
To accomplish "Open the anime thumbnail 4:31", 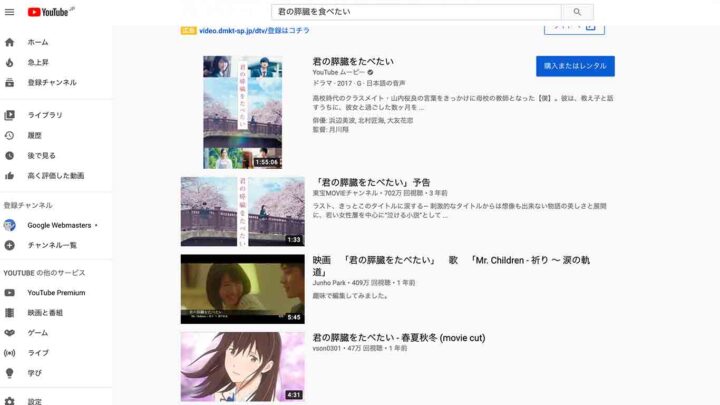I will click(242, 367).
